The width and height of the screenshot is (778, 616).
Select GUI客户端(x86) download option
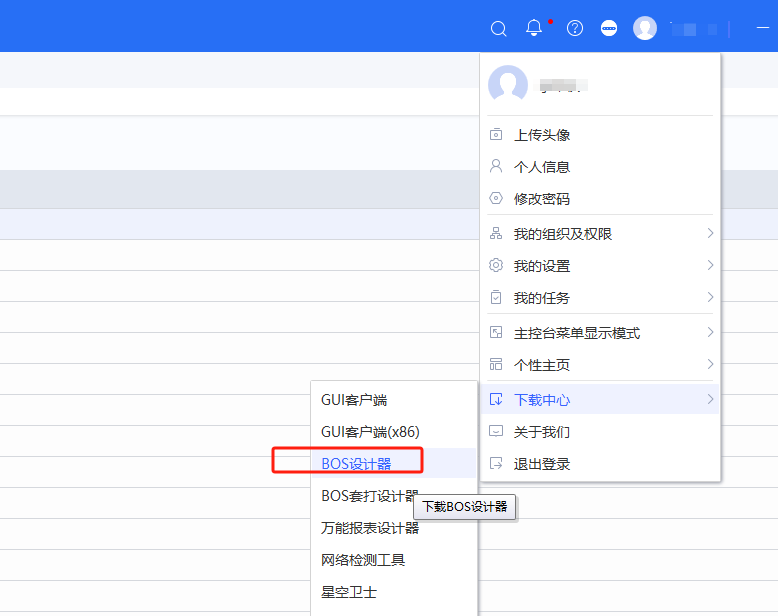(x=370, y=432)
